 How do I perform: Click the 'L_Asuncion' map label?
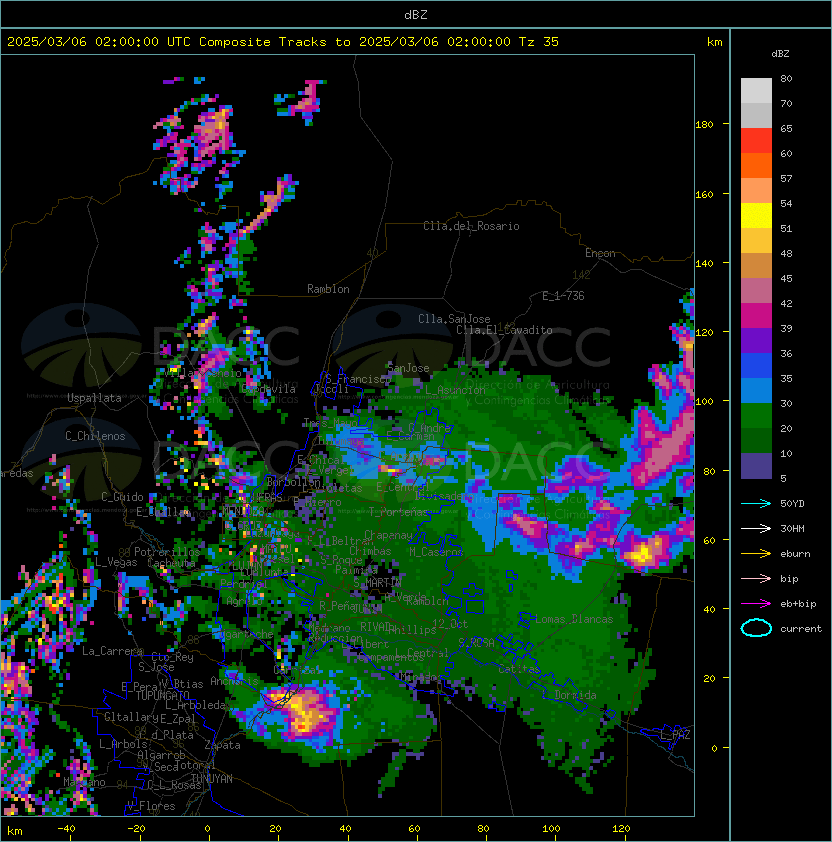(455, 390)
